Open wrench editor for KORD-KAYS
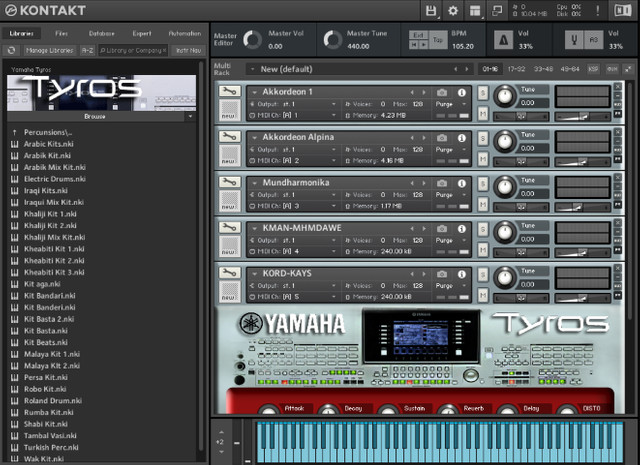Viewport: 640px width, 465px height. point(230,273)
